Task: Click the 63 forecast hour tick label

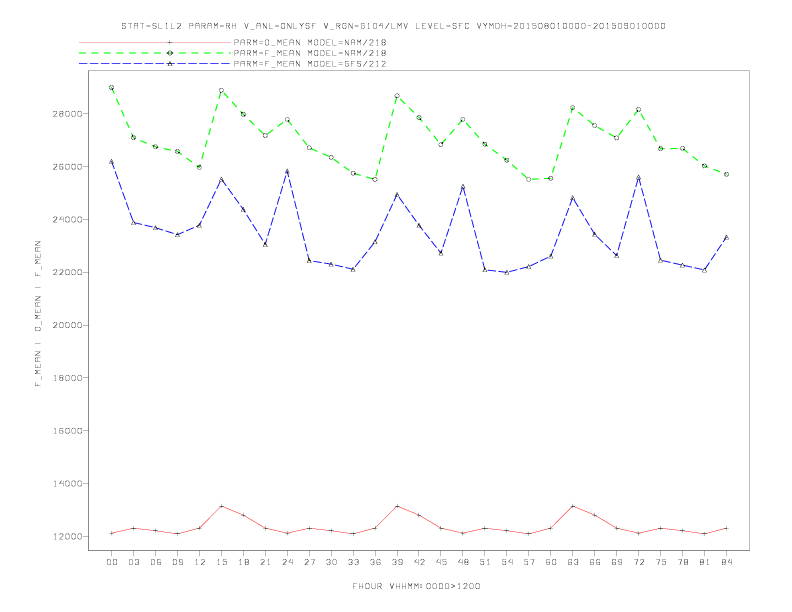Action: [x=573, y=562]
